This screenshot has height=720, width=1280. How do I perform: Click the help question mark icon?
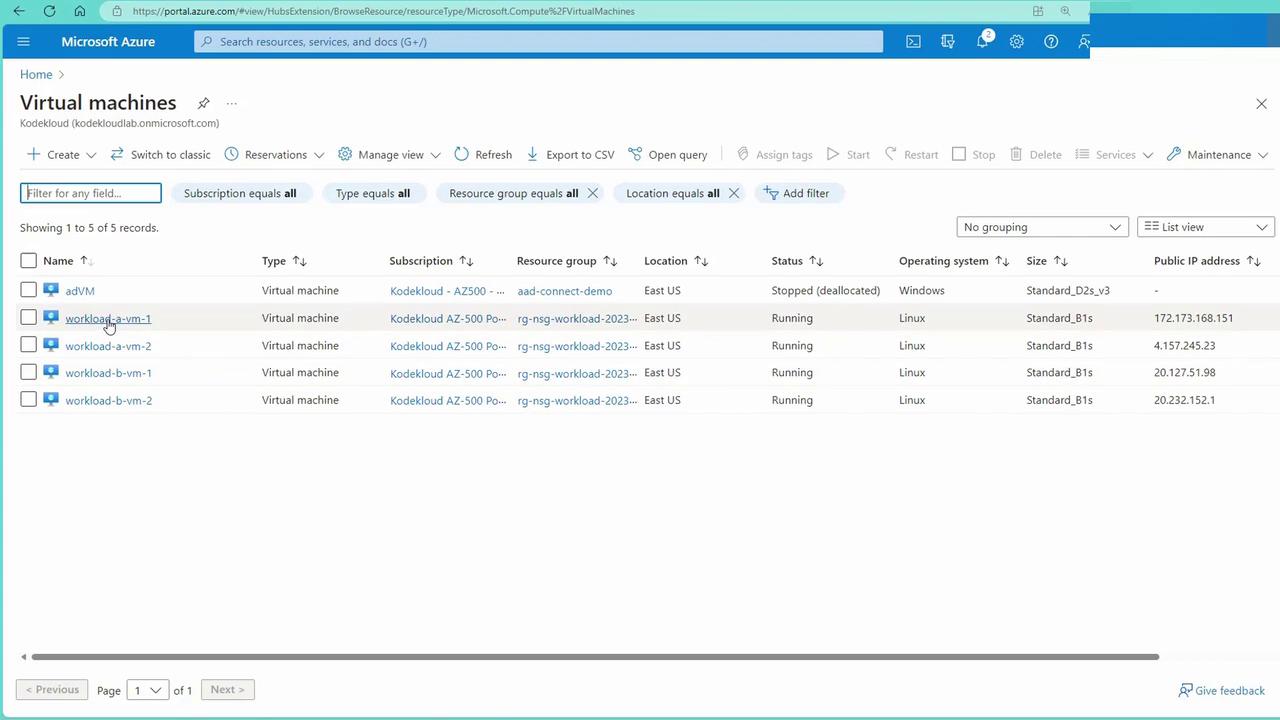[1051, 42]
